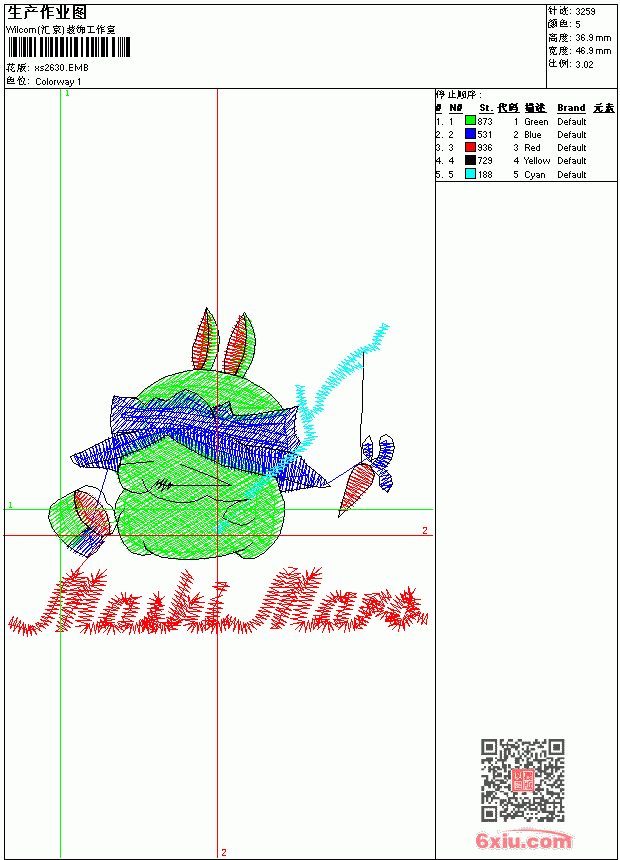
Task: Click the Green description in row 1
Action: pos(536,122)
